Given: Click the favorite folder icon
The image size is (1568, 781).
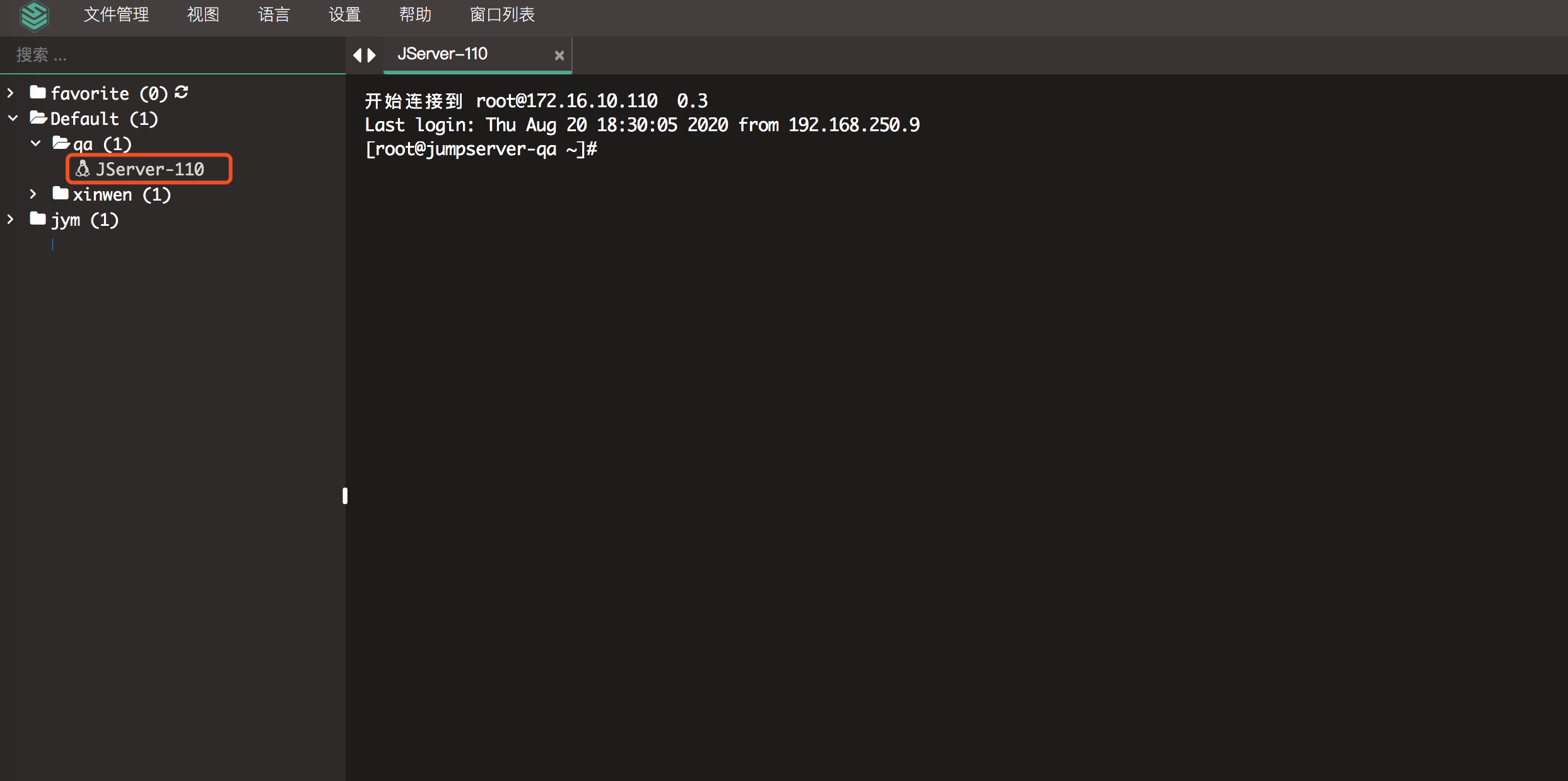Looking at the screenshot, I should [38, 93].
